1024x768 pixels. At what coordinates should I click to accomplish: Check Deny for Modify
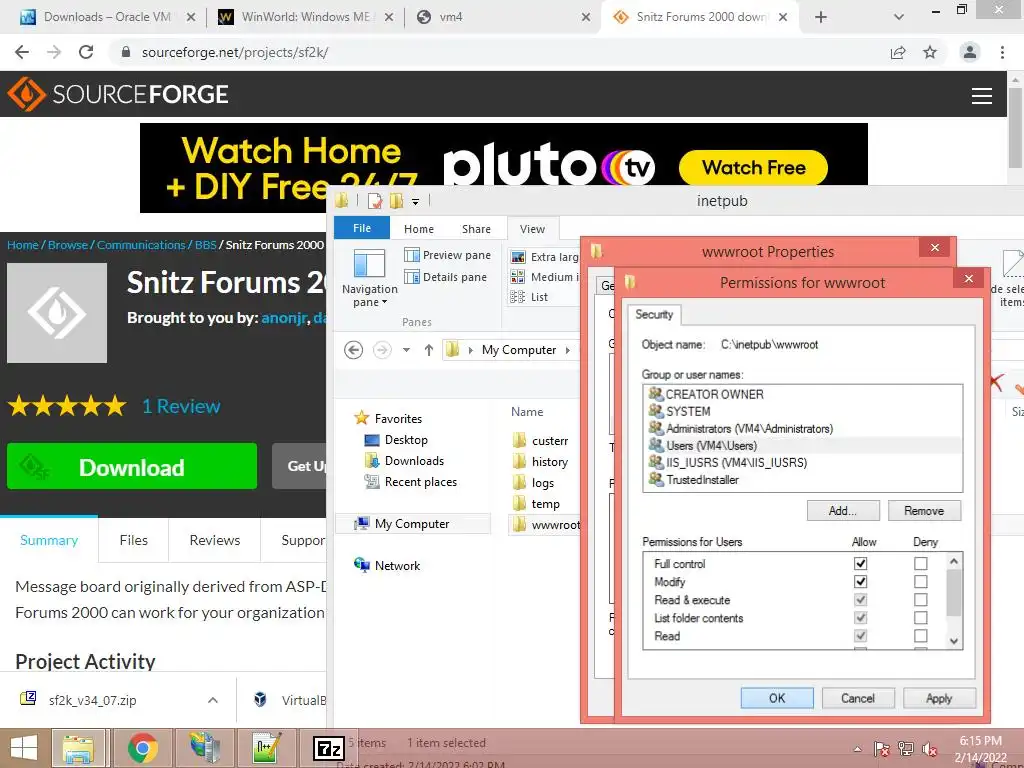tap(921, 581)
